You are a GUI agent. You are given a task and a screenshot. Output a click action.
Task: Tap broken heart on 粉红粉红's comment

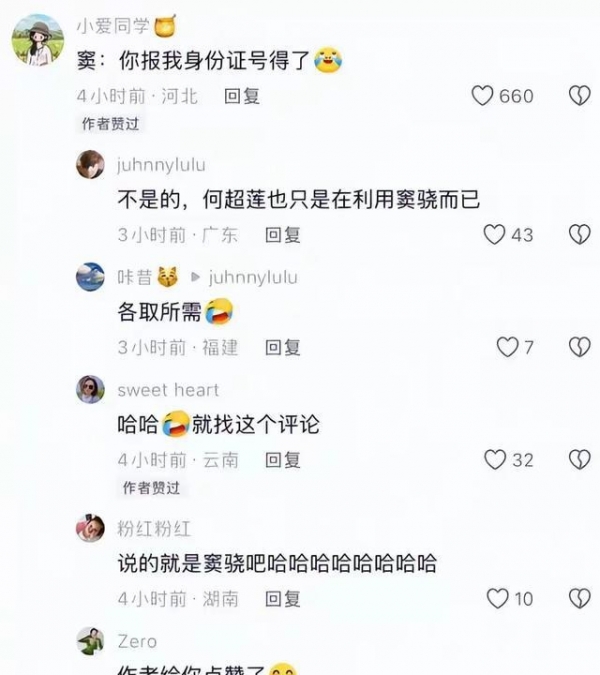tap(579, 599)
